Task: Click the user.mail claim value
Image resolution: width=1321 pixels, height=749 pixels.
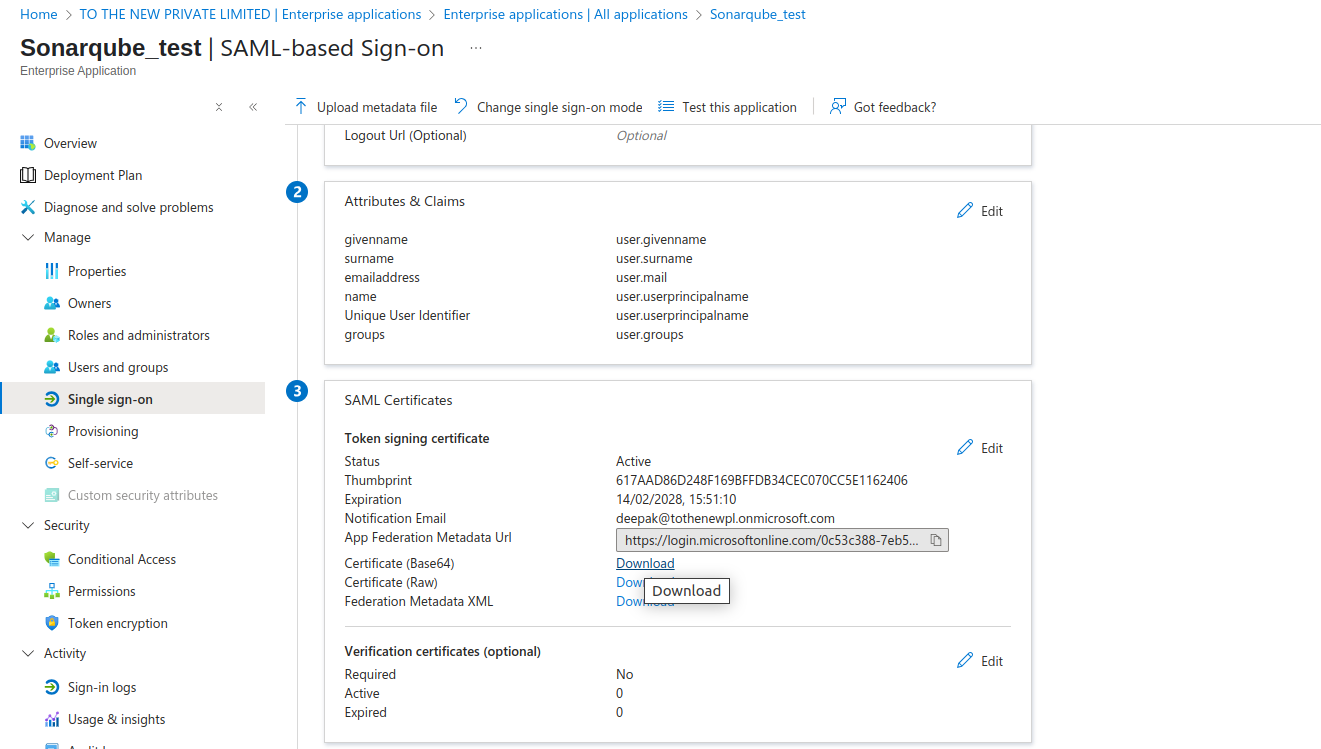Action: (x=641, y=277)
